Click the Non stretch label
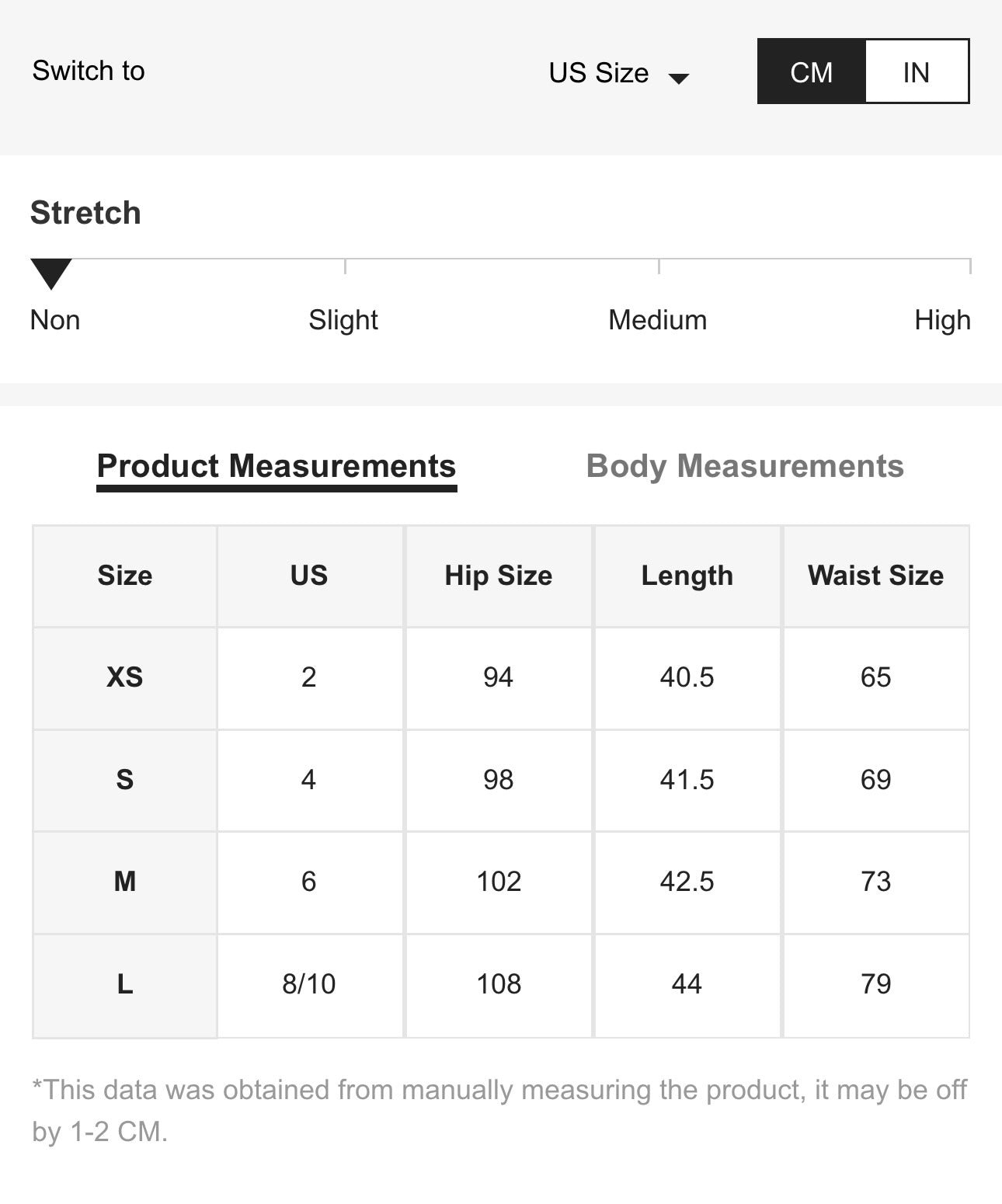Image resolution: width=1002 pixels, height=1204 pixels. coord(55,320)
